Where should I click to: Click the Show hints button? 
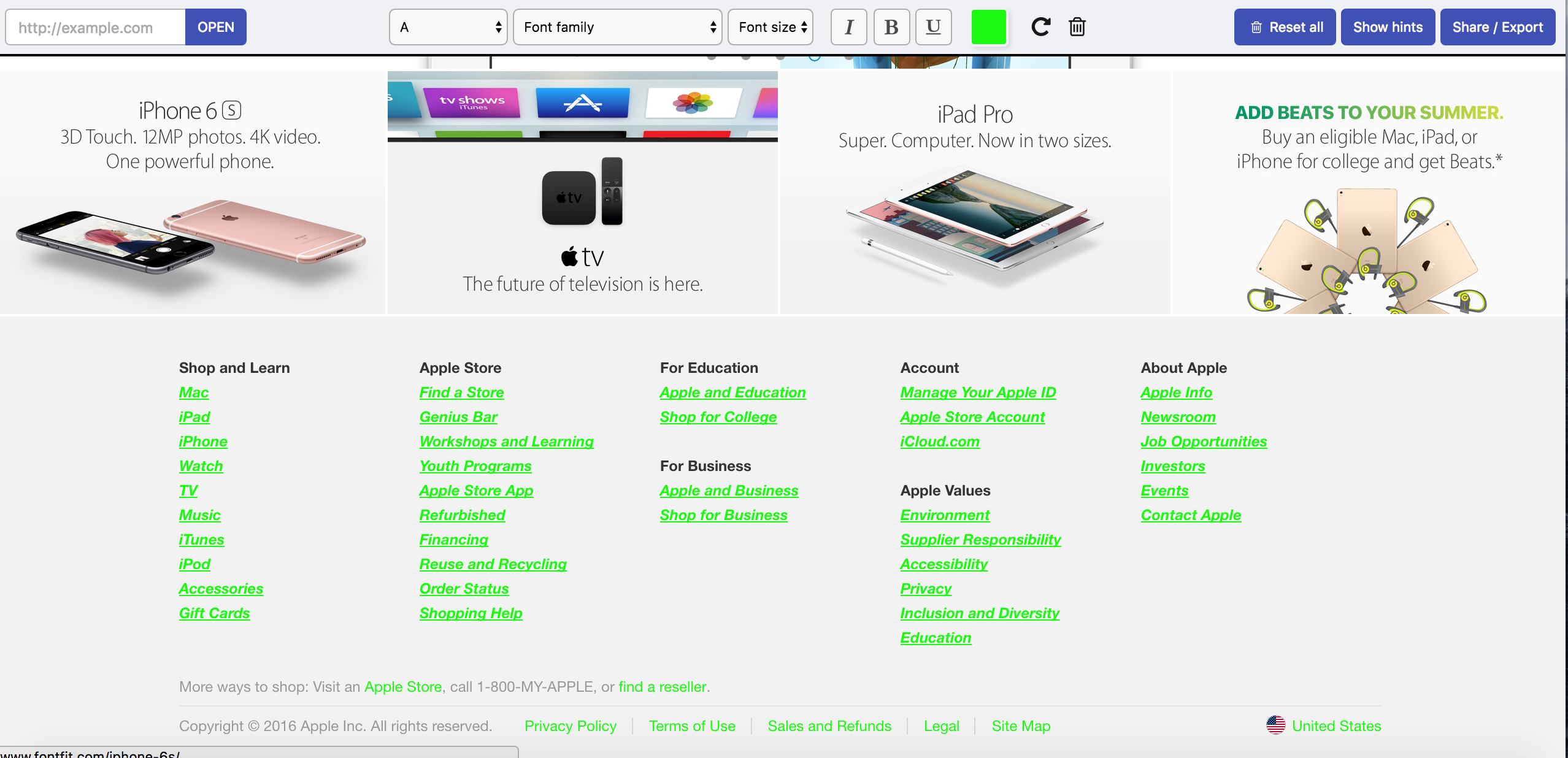tap(1388, 27)
